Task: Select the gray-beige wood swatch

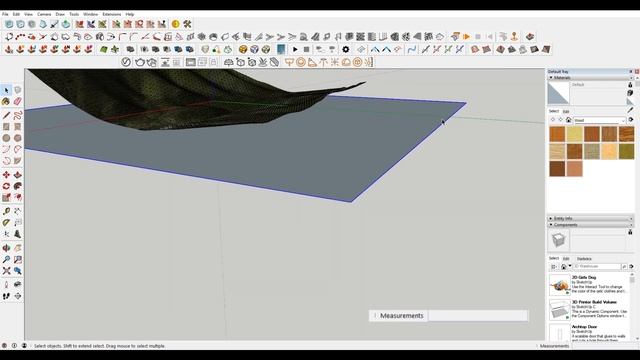Action: pos(591,151)
